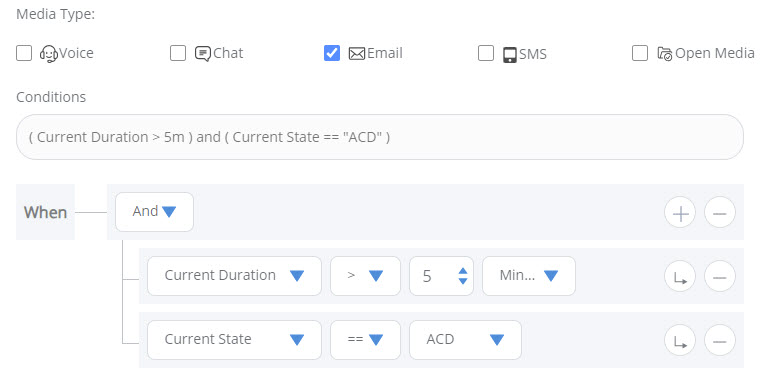
Task: Add nested condition under Current State row
Action: click(680, 340)
